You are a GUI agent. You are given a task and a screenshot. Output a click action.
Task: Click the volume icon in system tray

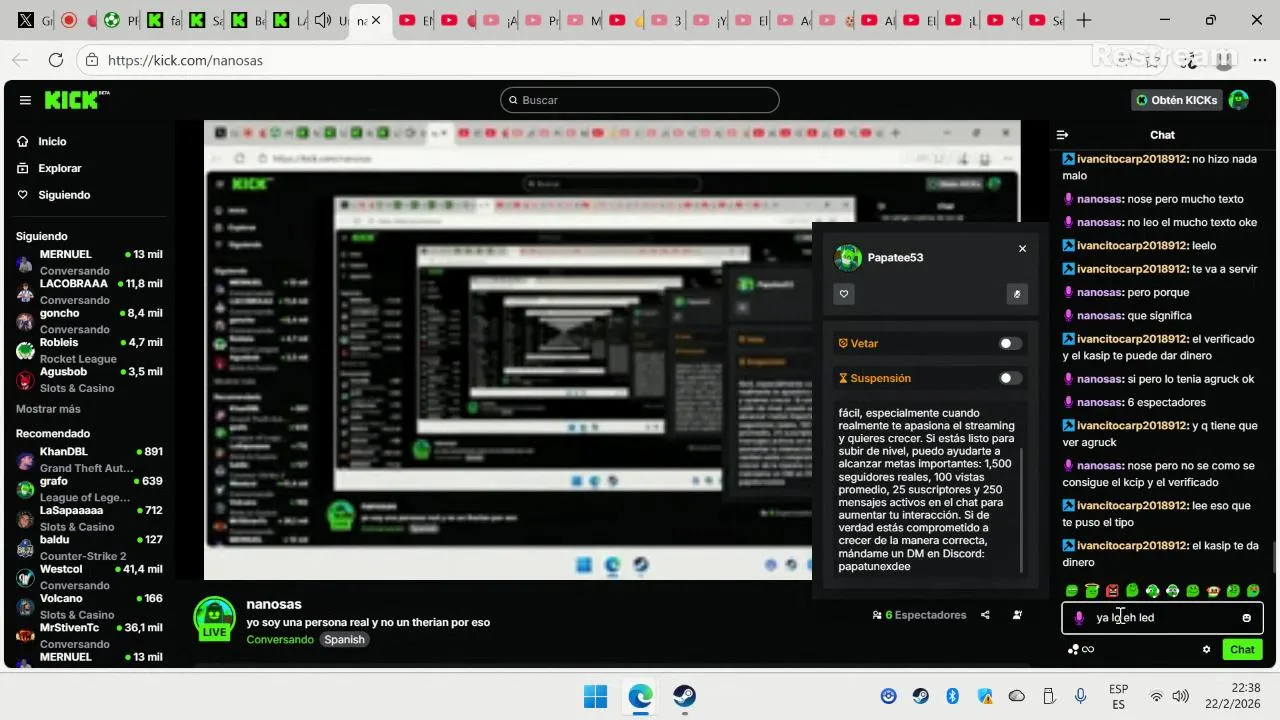(1180, 696)
